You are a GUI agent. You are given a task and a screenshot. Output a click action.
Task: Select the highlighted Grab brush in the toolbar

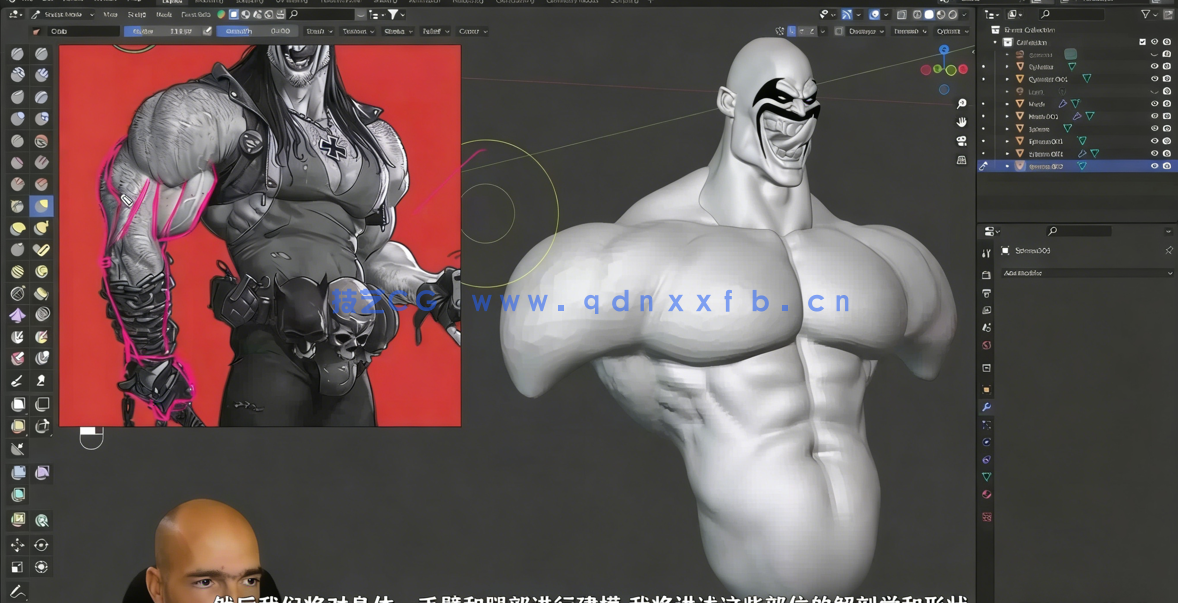point(41,206)
